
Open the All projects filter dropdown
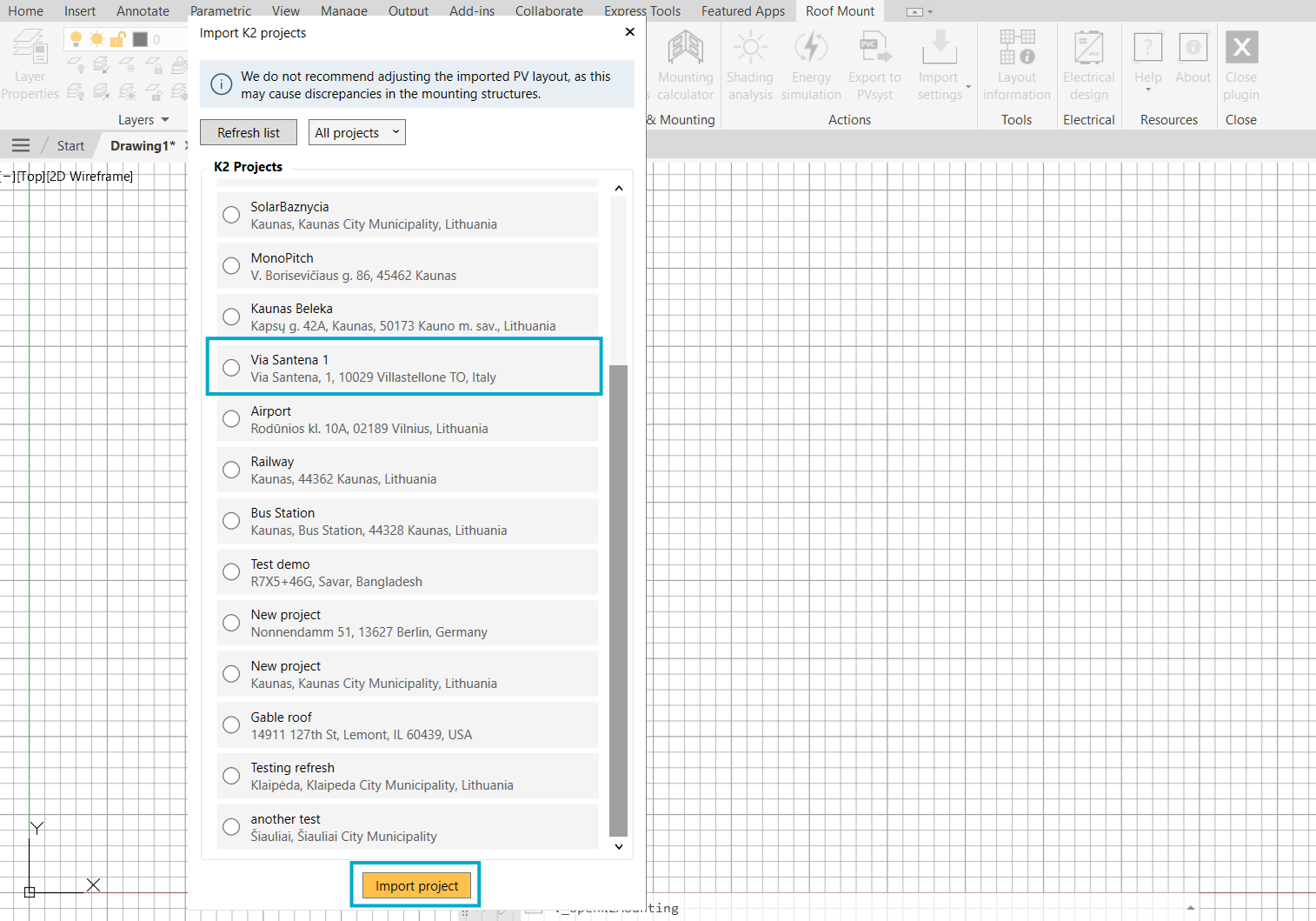pyautogui.click(x=356, y=132)
